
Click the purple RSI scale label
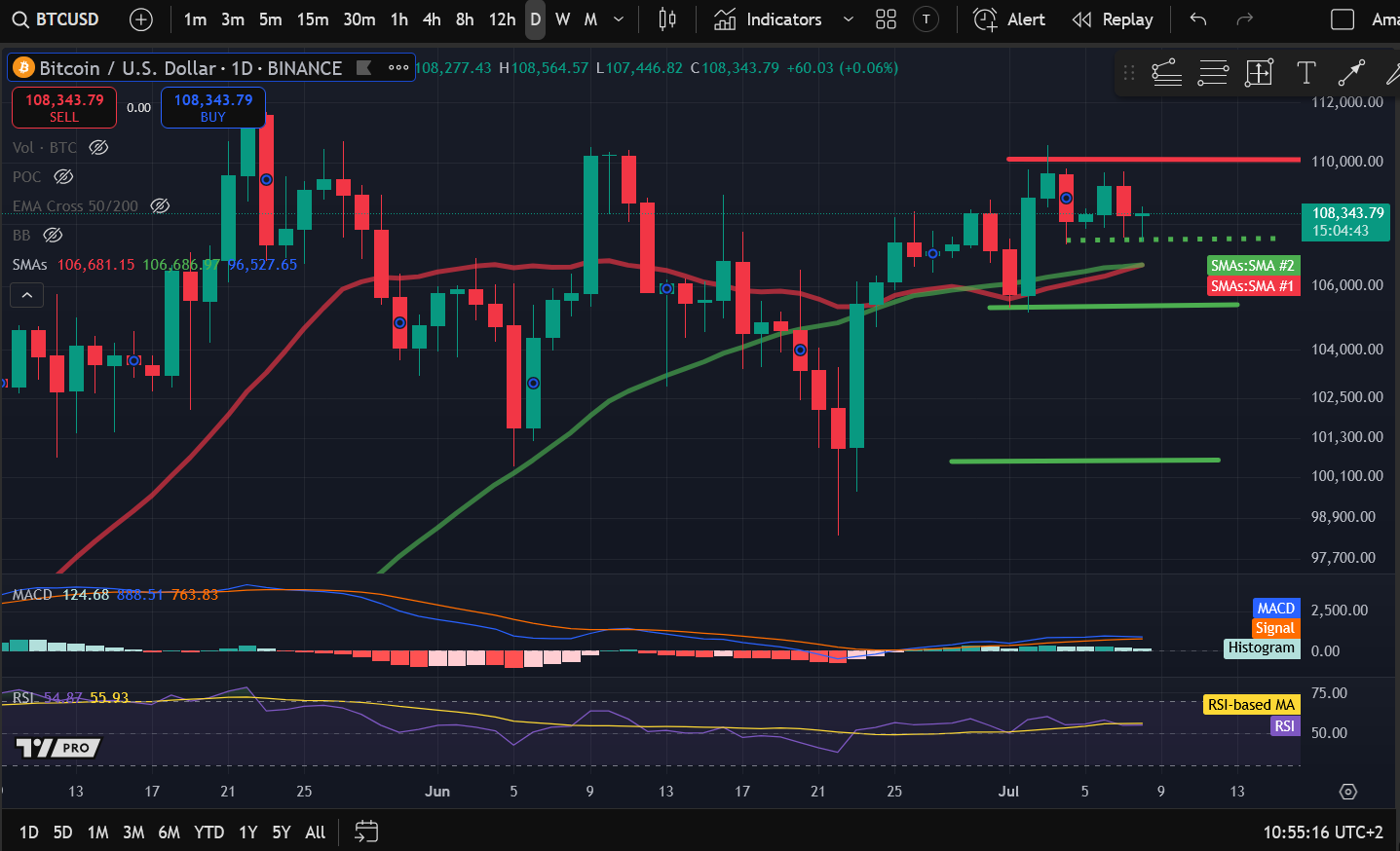[1285, 725]
